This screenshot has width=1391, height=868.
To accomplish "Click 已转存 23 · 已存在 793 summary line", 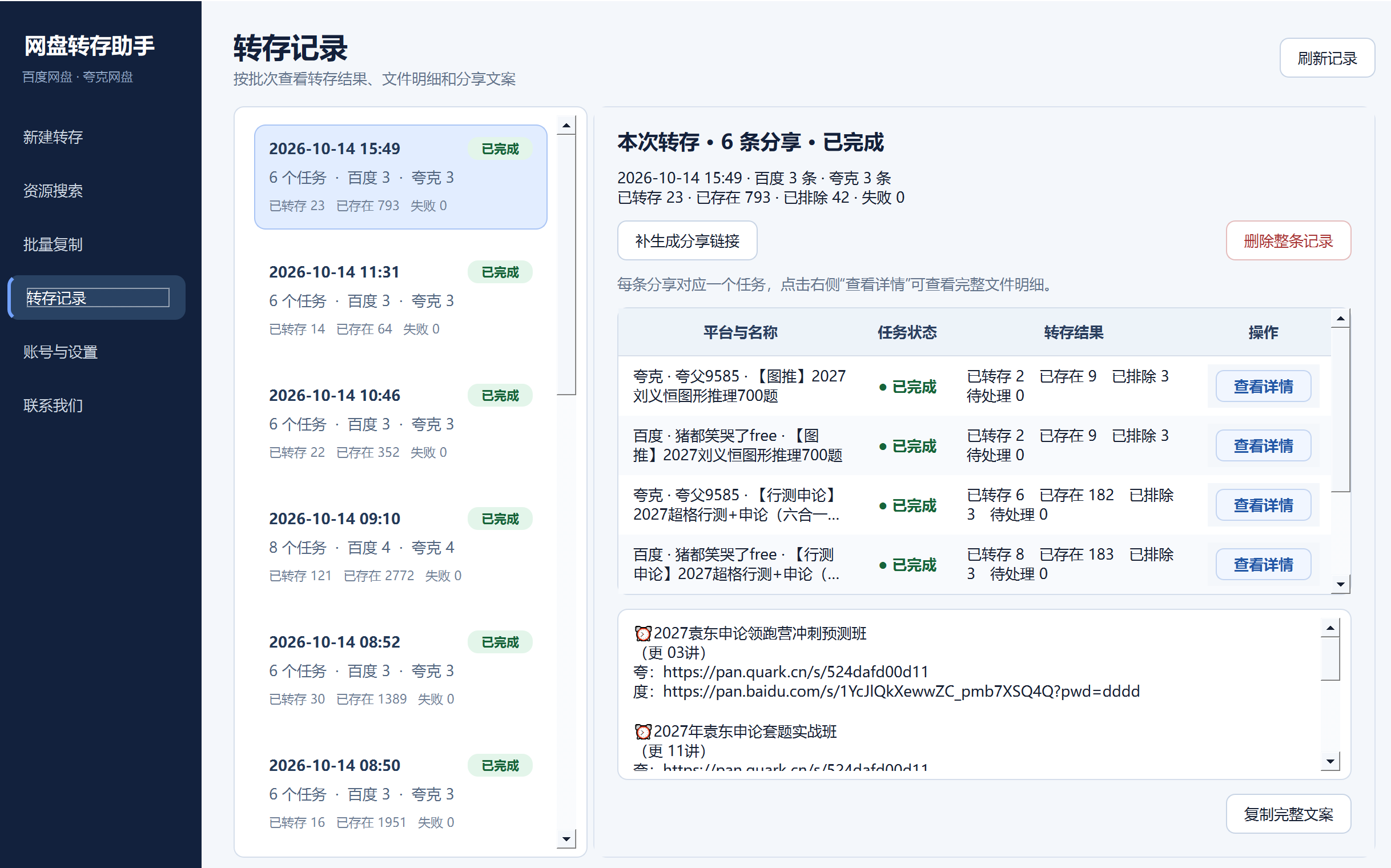I will [761, 198].
